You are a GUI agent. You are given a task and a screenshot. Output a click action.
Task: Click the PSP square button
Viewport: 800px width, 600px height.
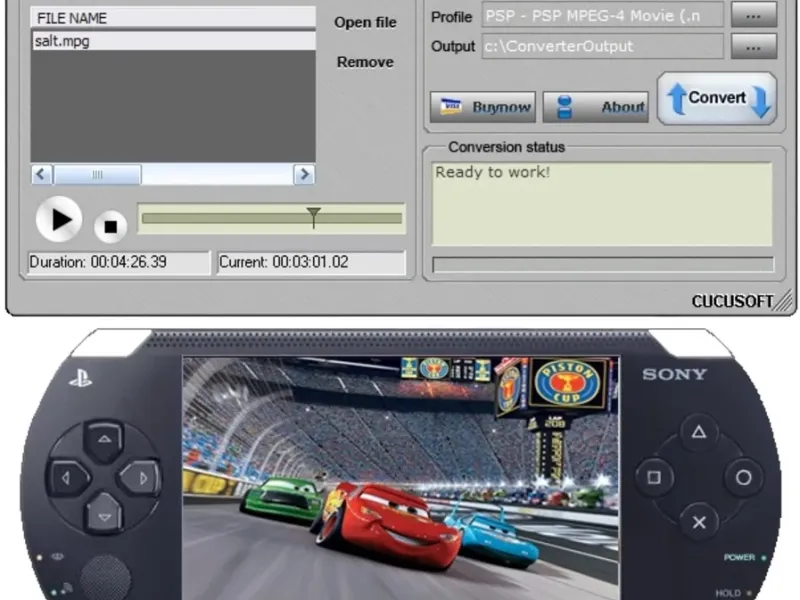[654, 478]
